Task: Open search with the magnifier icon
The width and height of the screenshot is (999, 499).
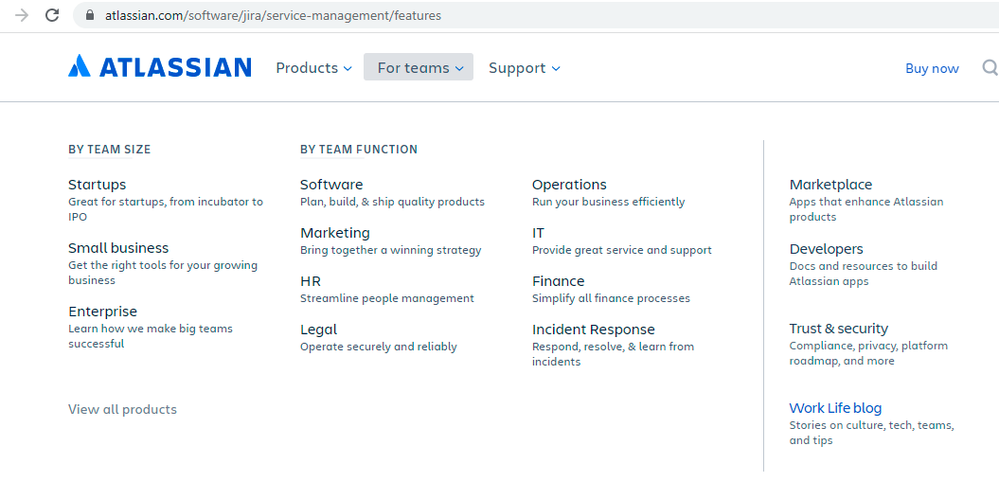Action: pyautogui.click(x=990, y=68)
